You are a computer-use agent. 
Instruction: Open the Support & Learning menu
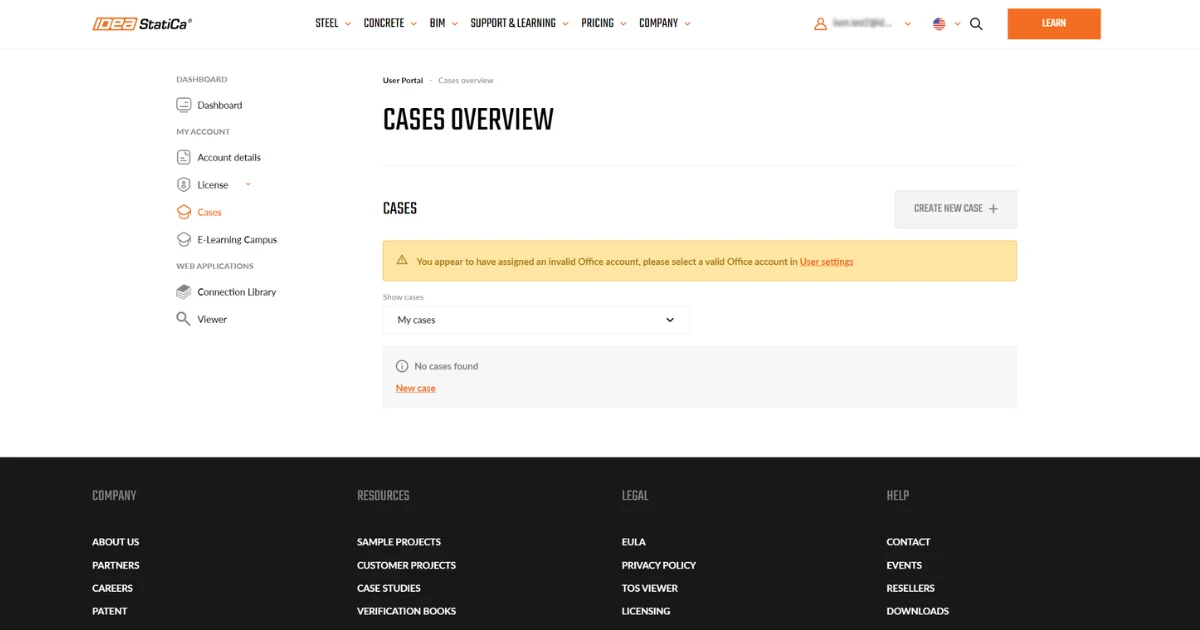(519, 23)
